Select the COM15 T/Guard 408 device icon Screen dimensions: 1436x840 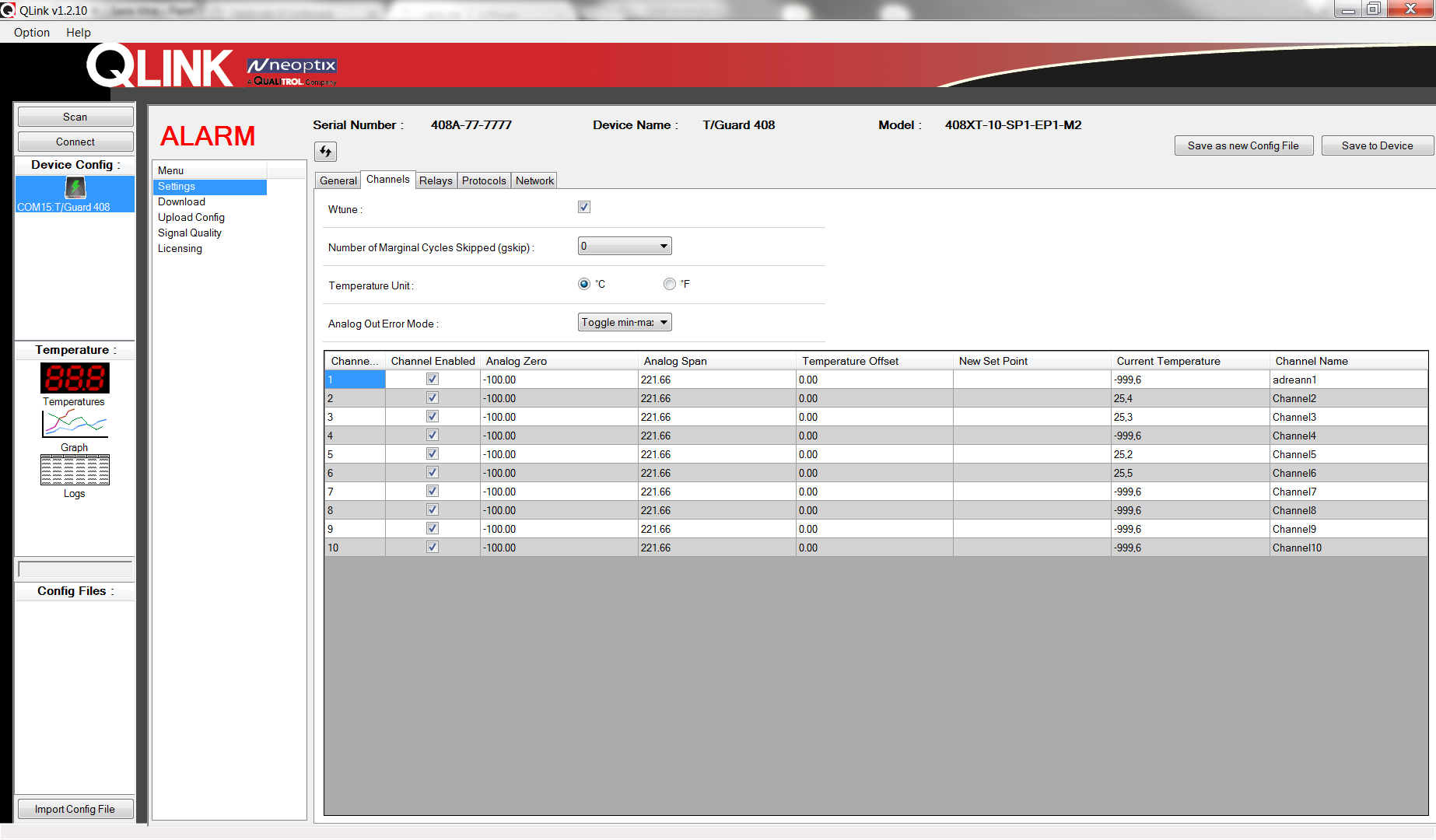coord(75,188)
